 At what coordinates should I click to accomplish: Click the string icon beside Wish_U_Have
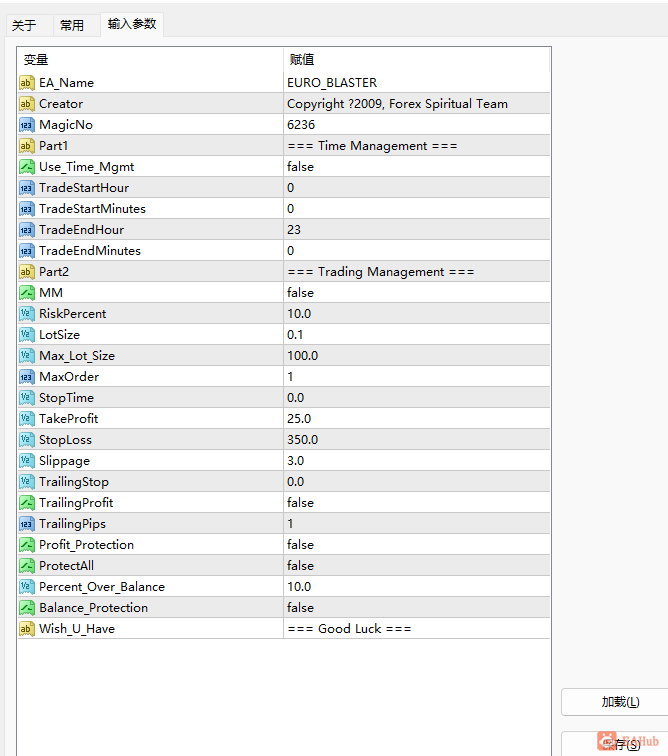pyautogui.click(x=27, y=629)
